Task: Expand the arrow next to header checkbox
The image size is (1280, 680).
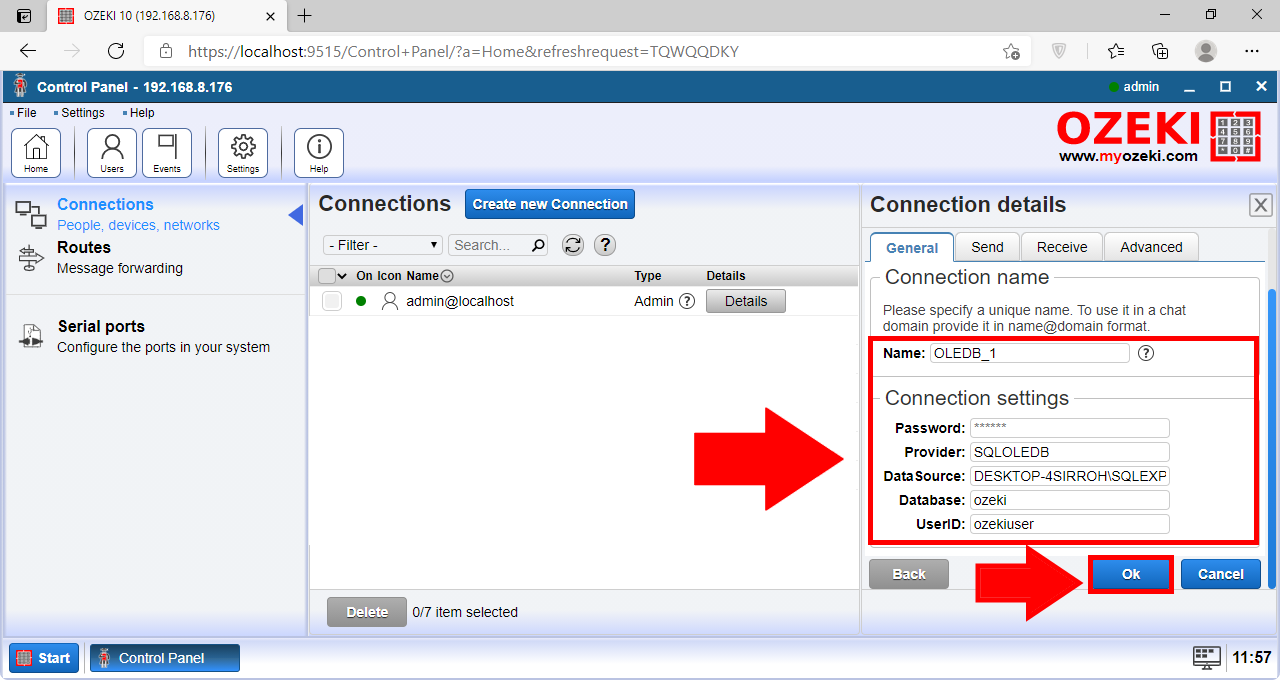Action: (343, 276)
